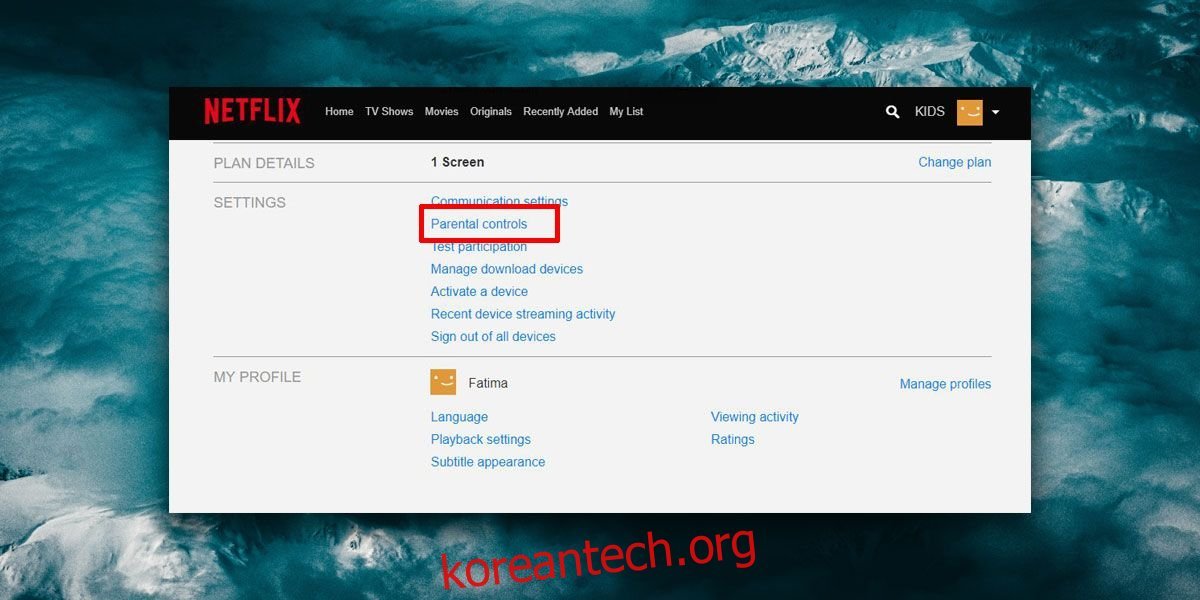Open Viewing activity link
This screenshot has width=1200, height=600.
tap(755, 417)
